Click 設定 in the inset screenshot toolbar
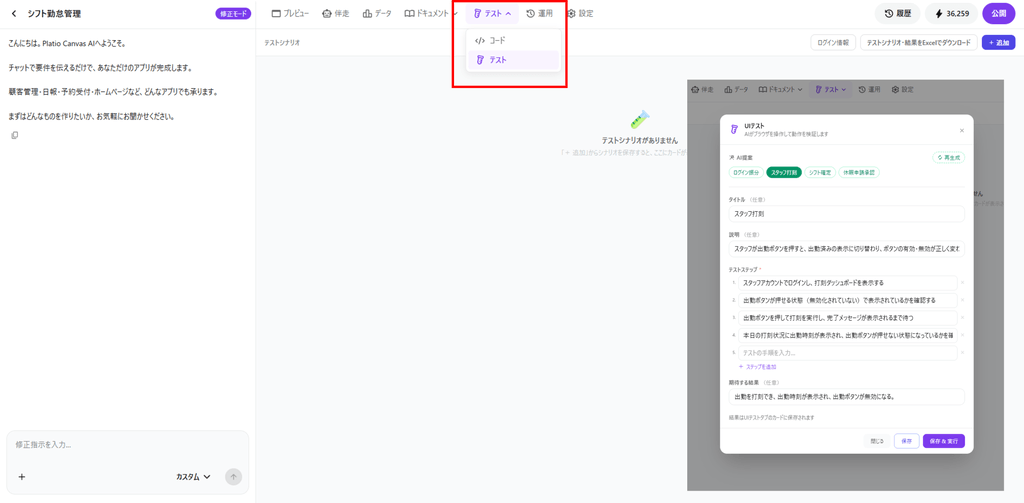This screenshot has height=503, width=1024. click(902, 89)
